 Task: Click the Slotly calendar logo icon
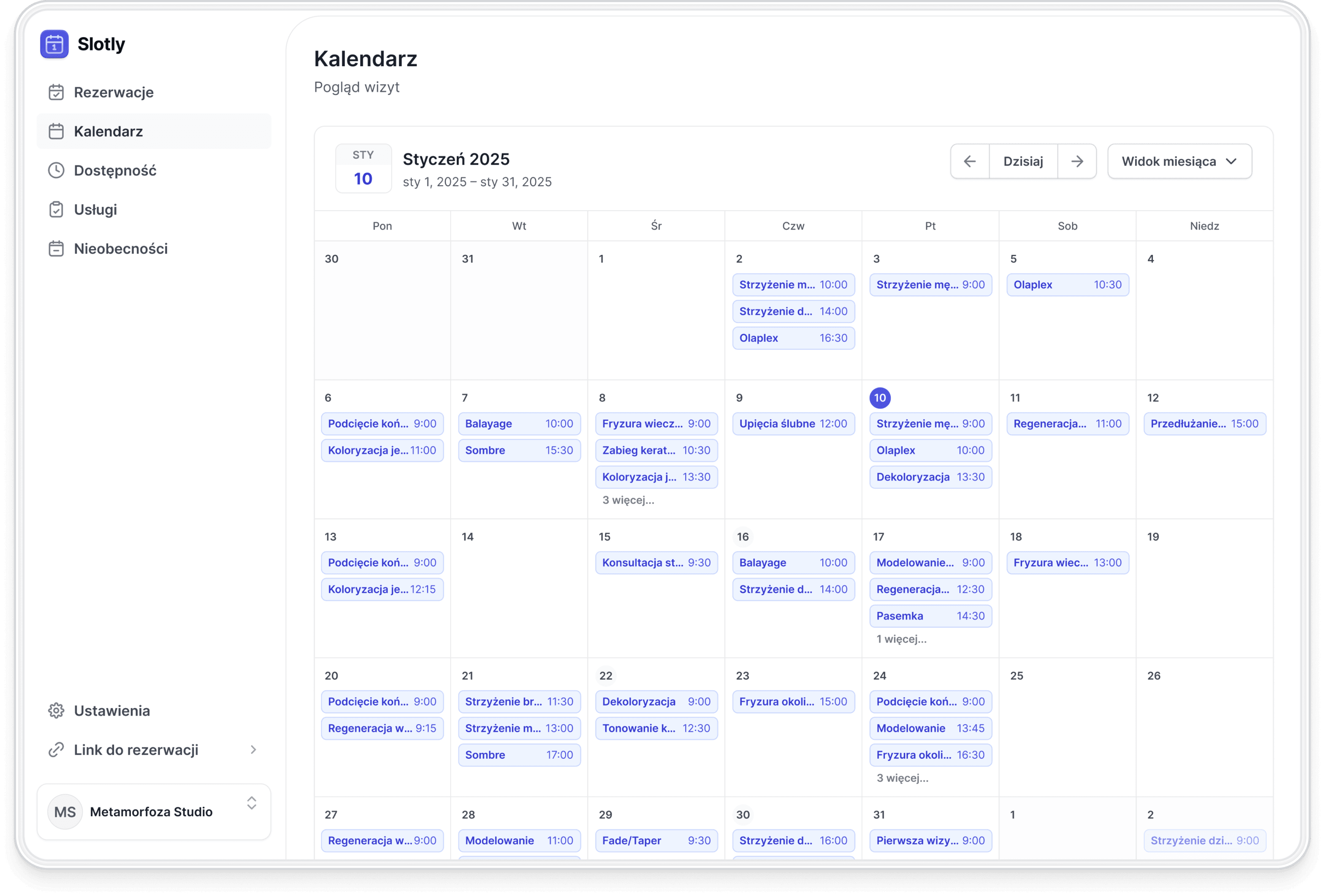[x=54, y=44]
